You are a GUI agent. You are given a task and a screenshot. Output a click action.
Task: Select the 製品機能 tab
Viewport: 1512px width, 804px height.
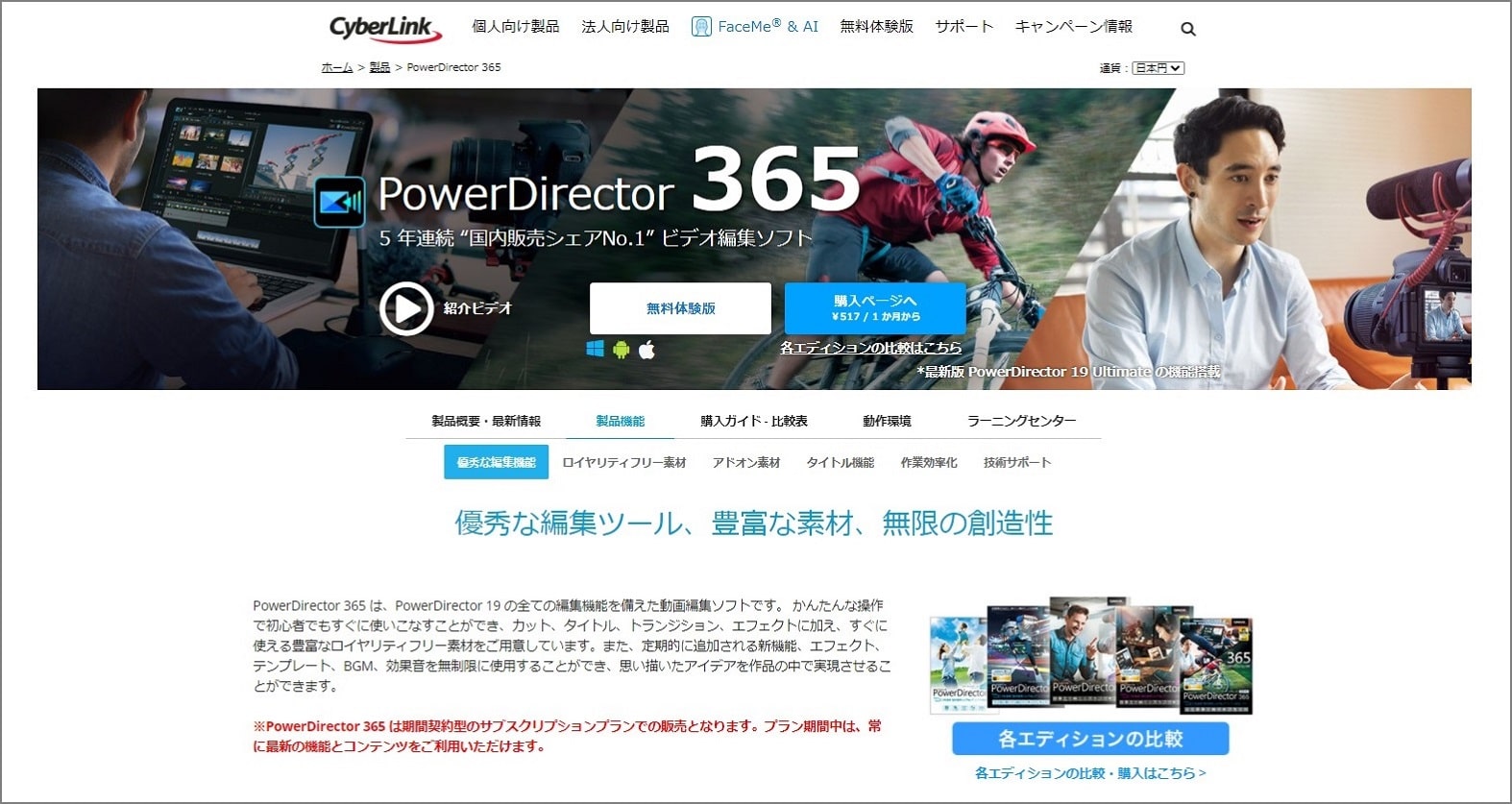coord(621,421)
